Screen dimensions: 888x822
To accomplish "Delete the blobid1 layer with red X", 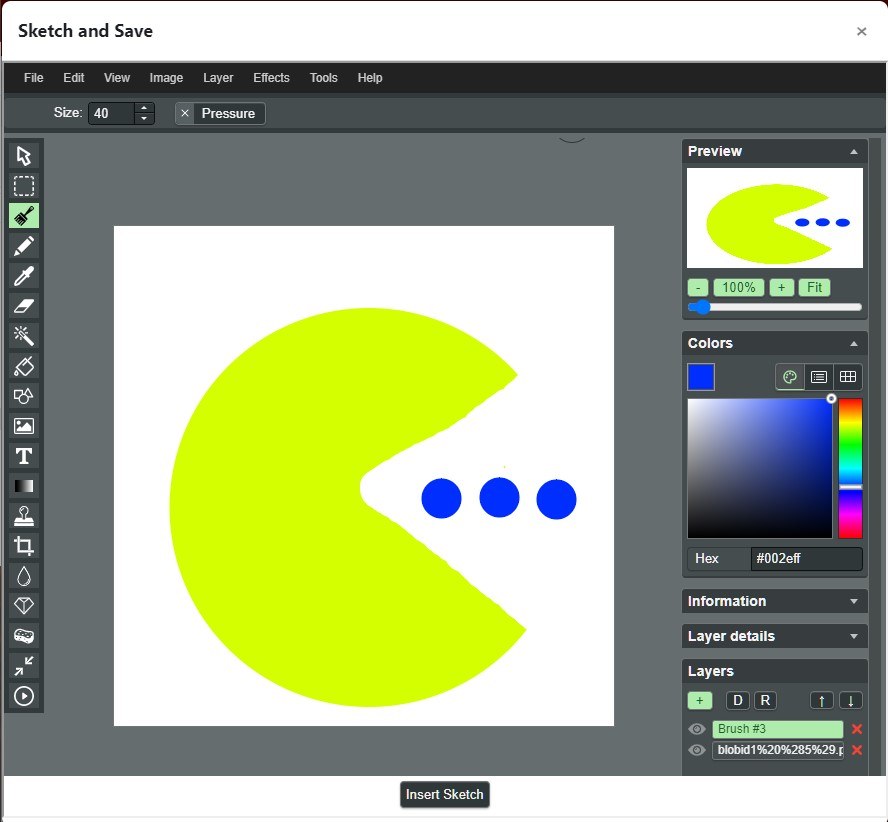I will (857, 750).
